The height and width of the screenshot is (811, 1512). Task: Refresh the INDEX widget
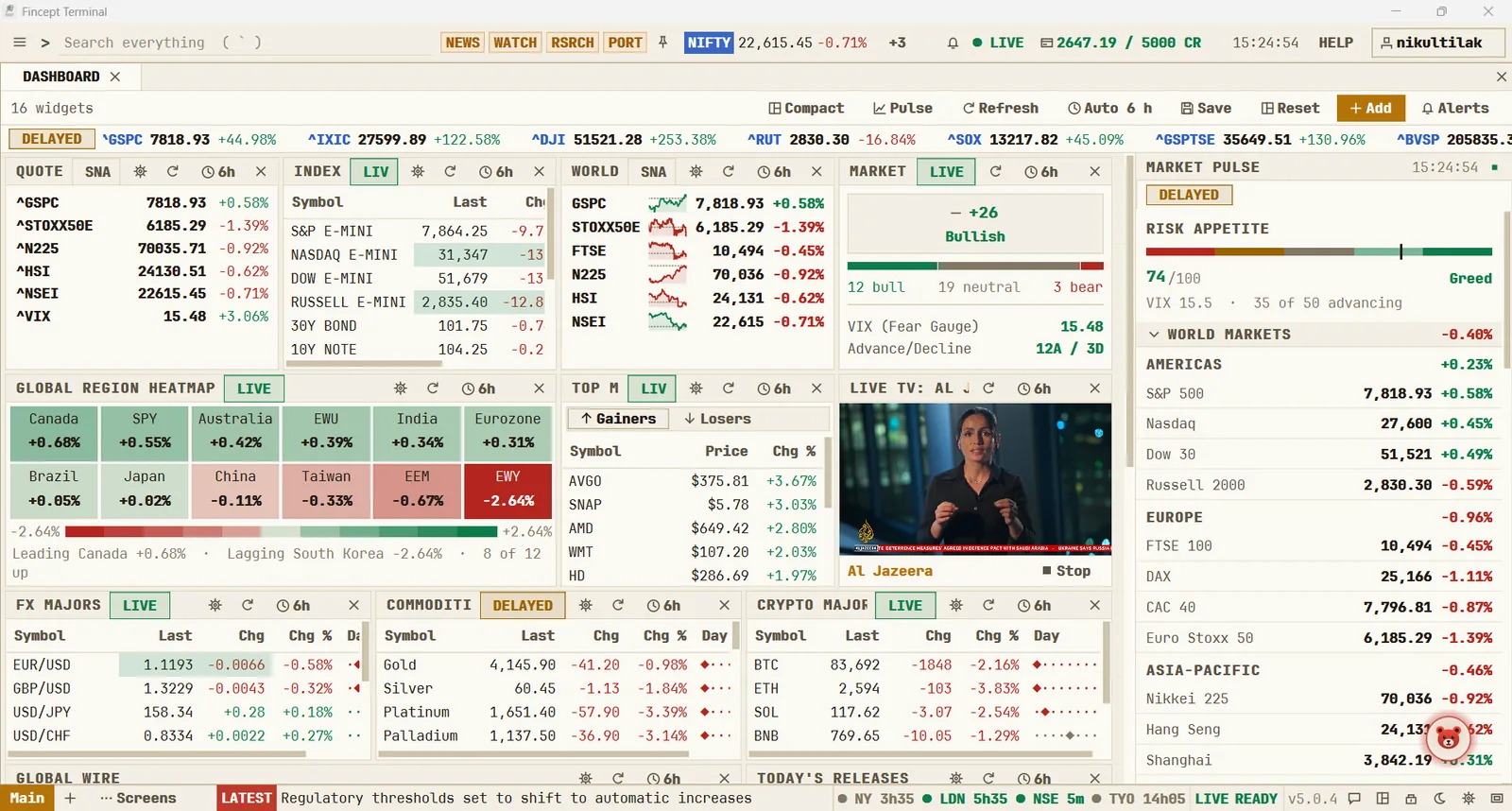450,172
